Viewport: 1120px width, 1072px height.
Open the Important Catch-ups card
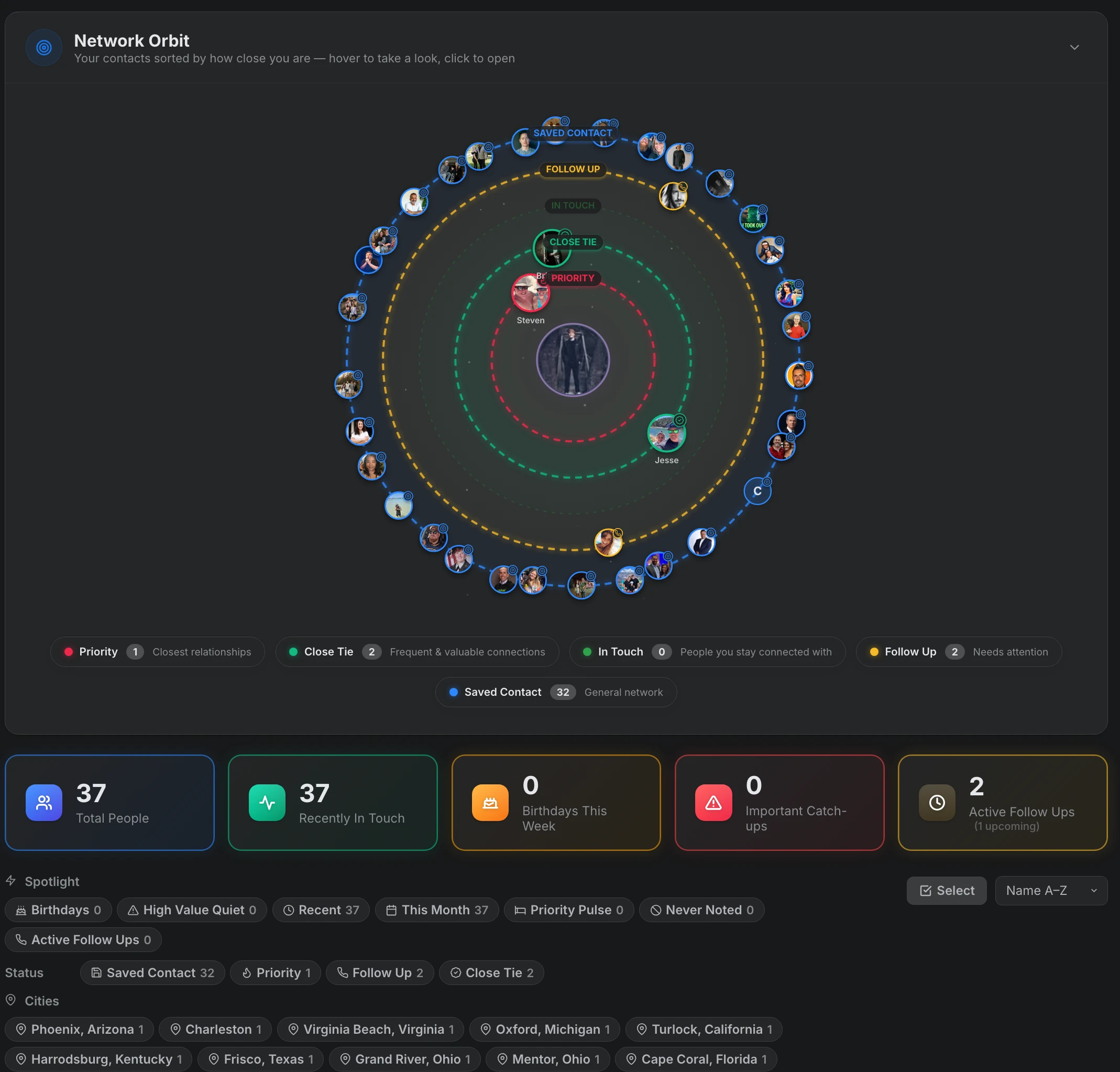(x=779, y=803)
